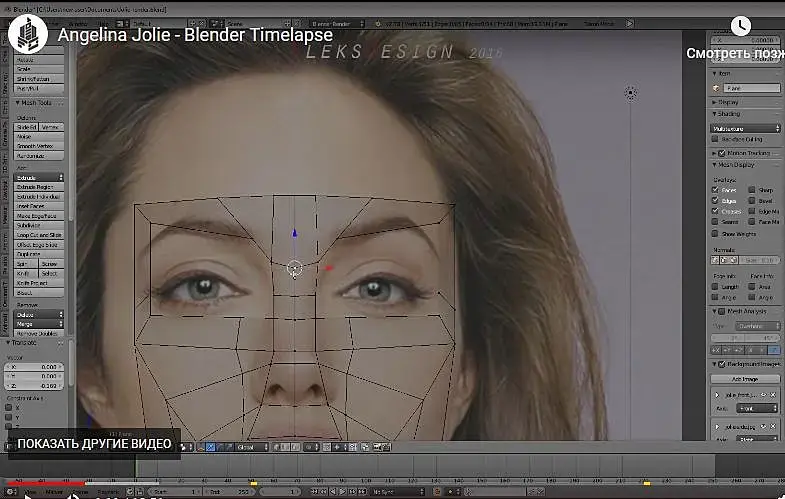Screen dimensions: 785x499
Task: Click Add Image button
Action: (x=745, y=379)
